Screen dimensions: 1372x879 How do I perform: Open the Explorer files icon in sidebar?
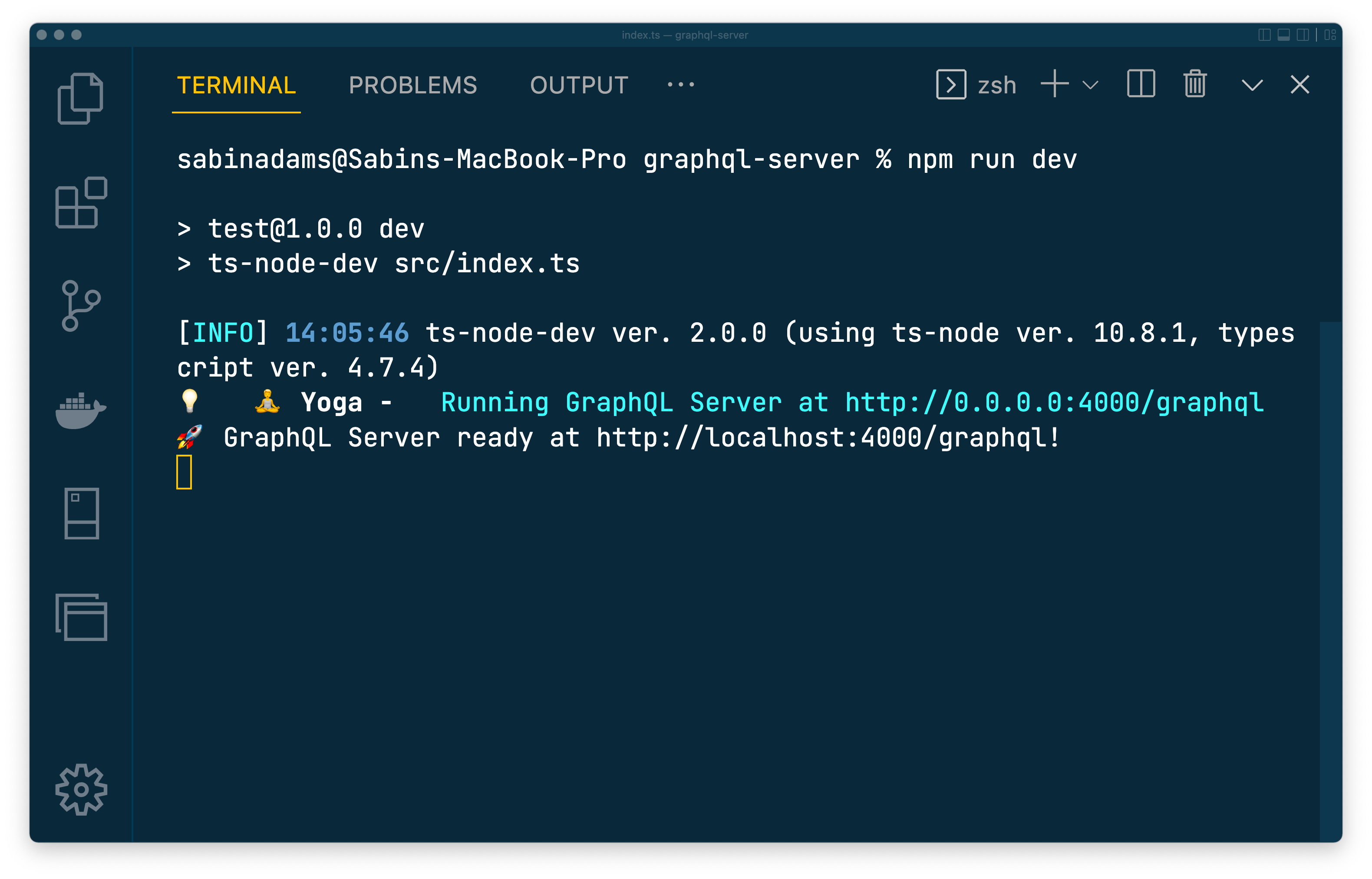pyautogui.click(x=80, y=98)
